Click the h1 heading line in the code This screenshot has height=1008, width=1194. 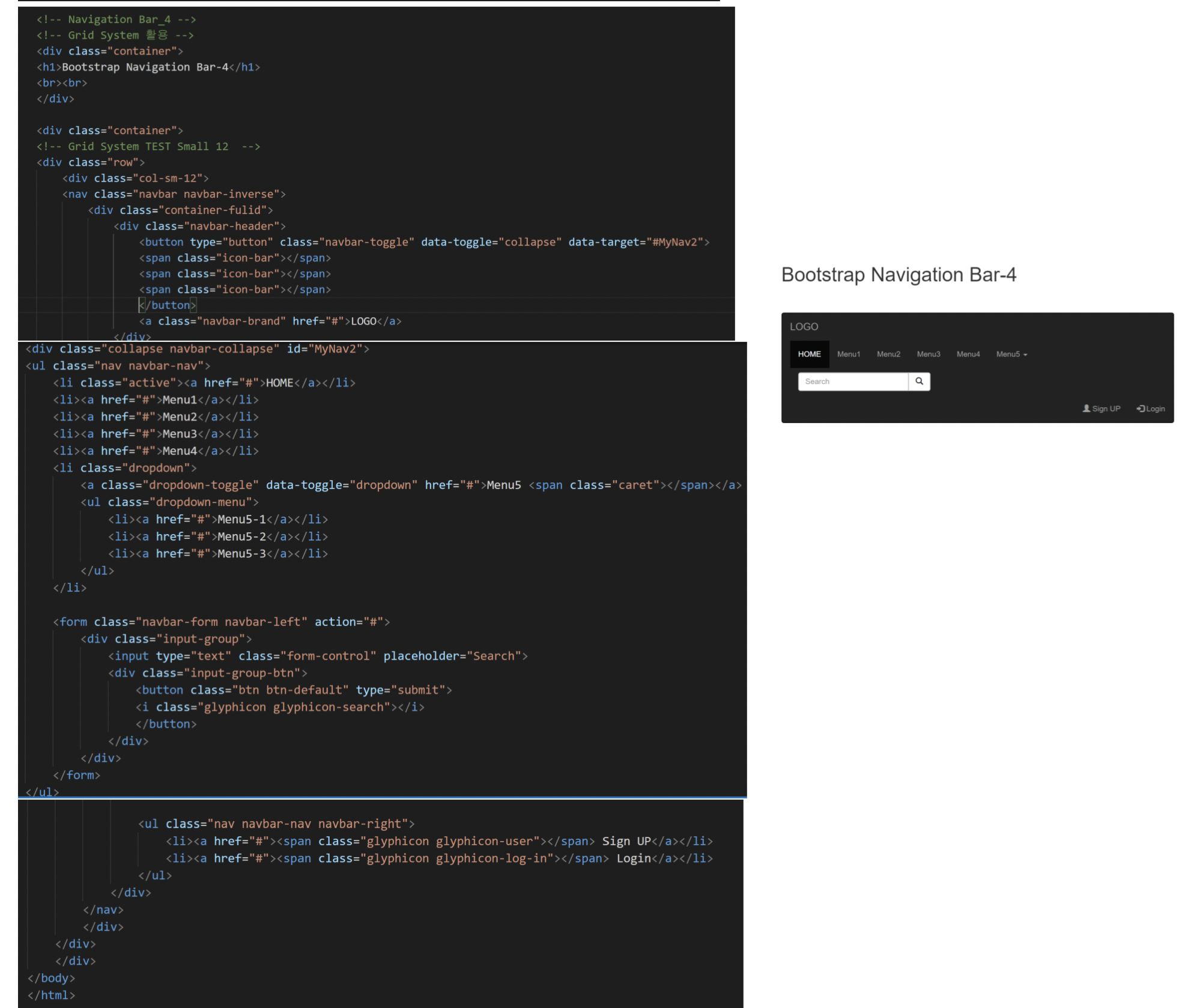click(148, 67)
